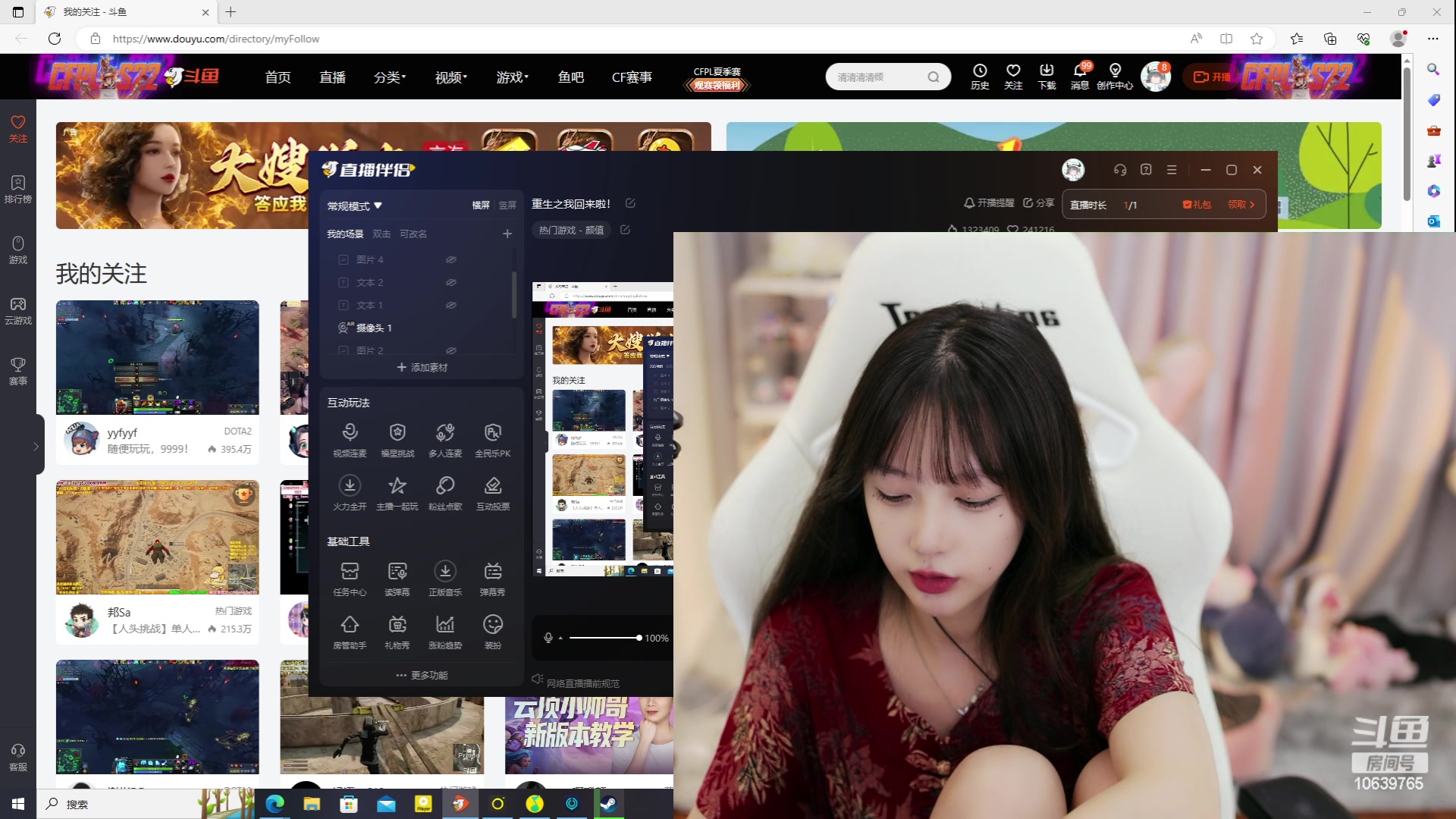Click the scene source list scrollbar
The image size is (1456, 819).
(514, 295)
